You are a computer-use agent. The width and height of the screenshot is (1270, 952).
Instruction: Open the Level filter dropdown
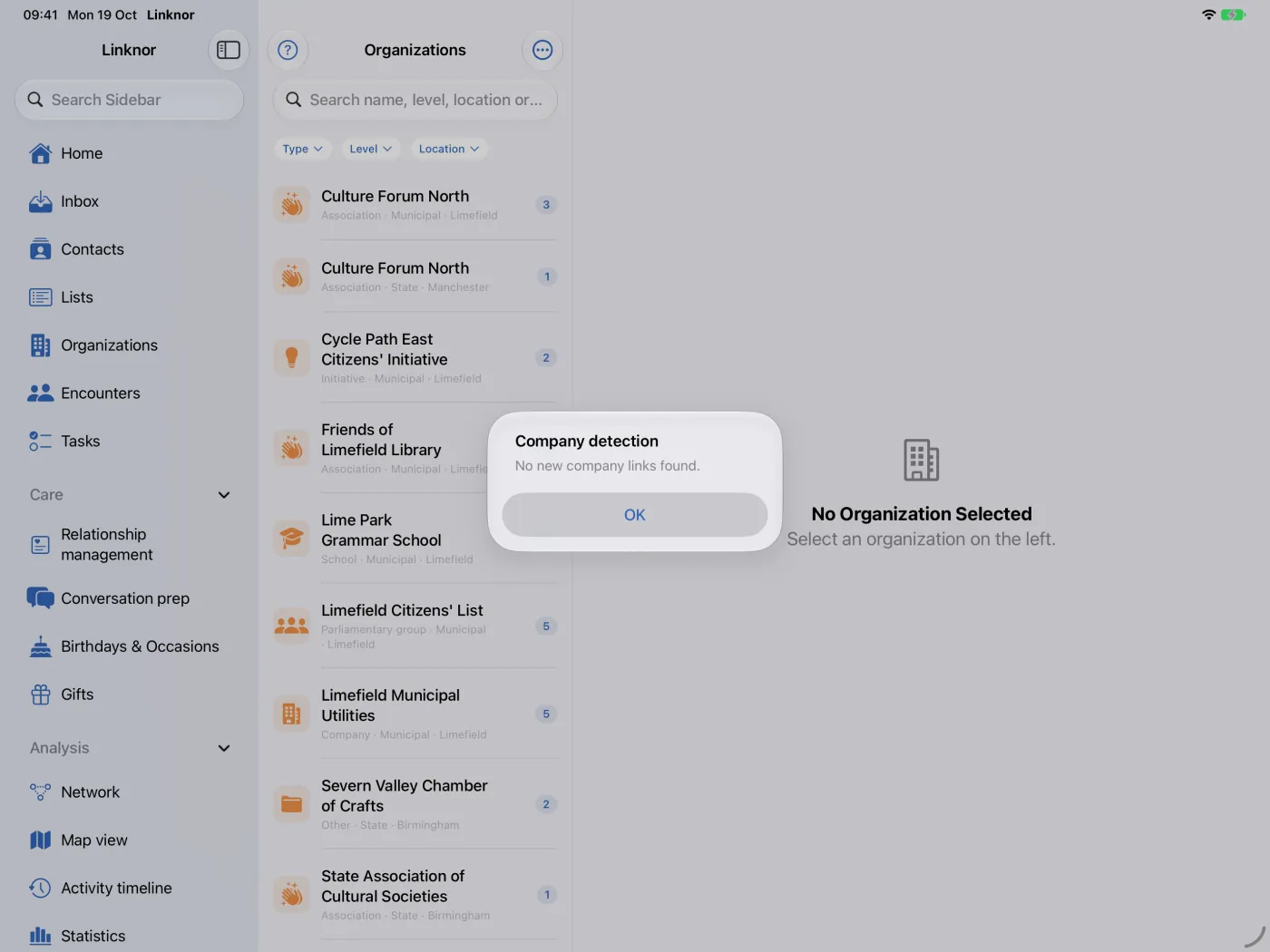click(370, 149)
